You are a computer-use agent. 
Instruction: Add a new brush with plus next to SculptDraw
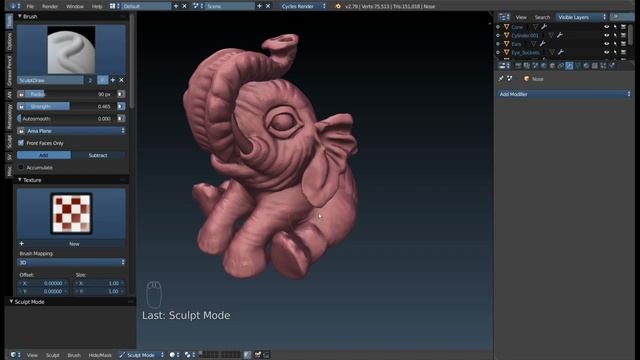click(x=113, y=80)
